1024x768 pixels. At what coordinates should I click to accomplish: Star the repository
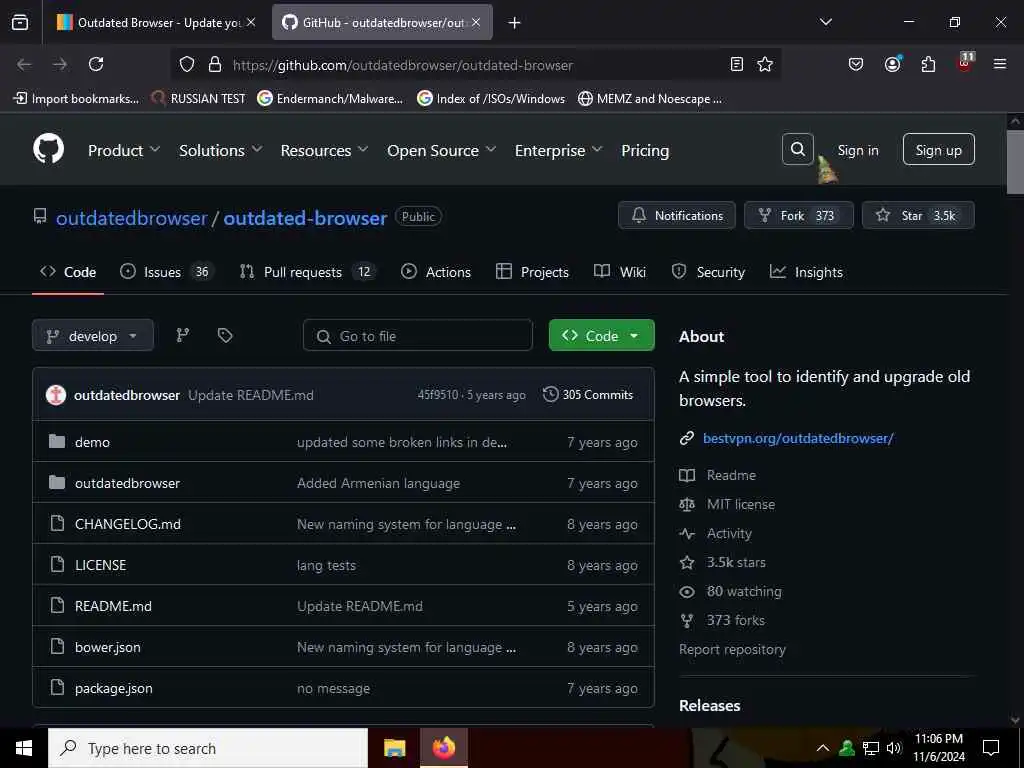click(918, 216)
